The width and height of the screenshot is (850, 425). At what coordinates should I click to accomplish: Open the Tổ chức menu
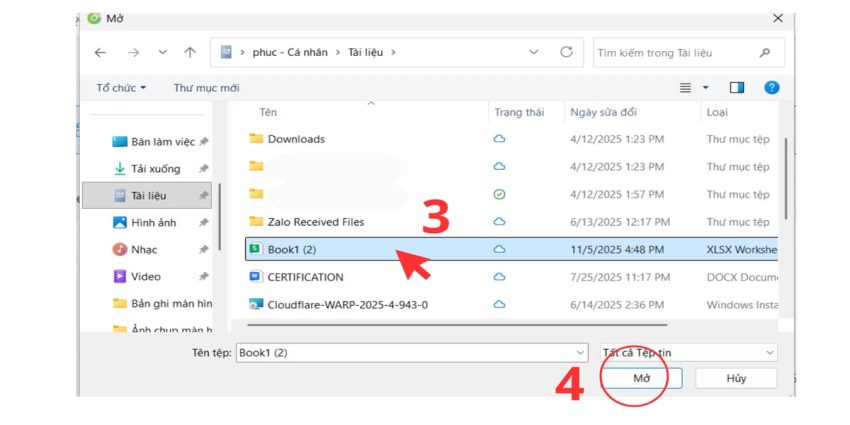coord(121,88)
